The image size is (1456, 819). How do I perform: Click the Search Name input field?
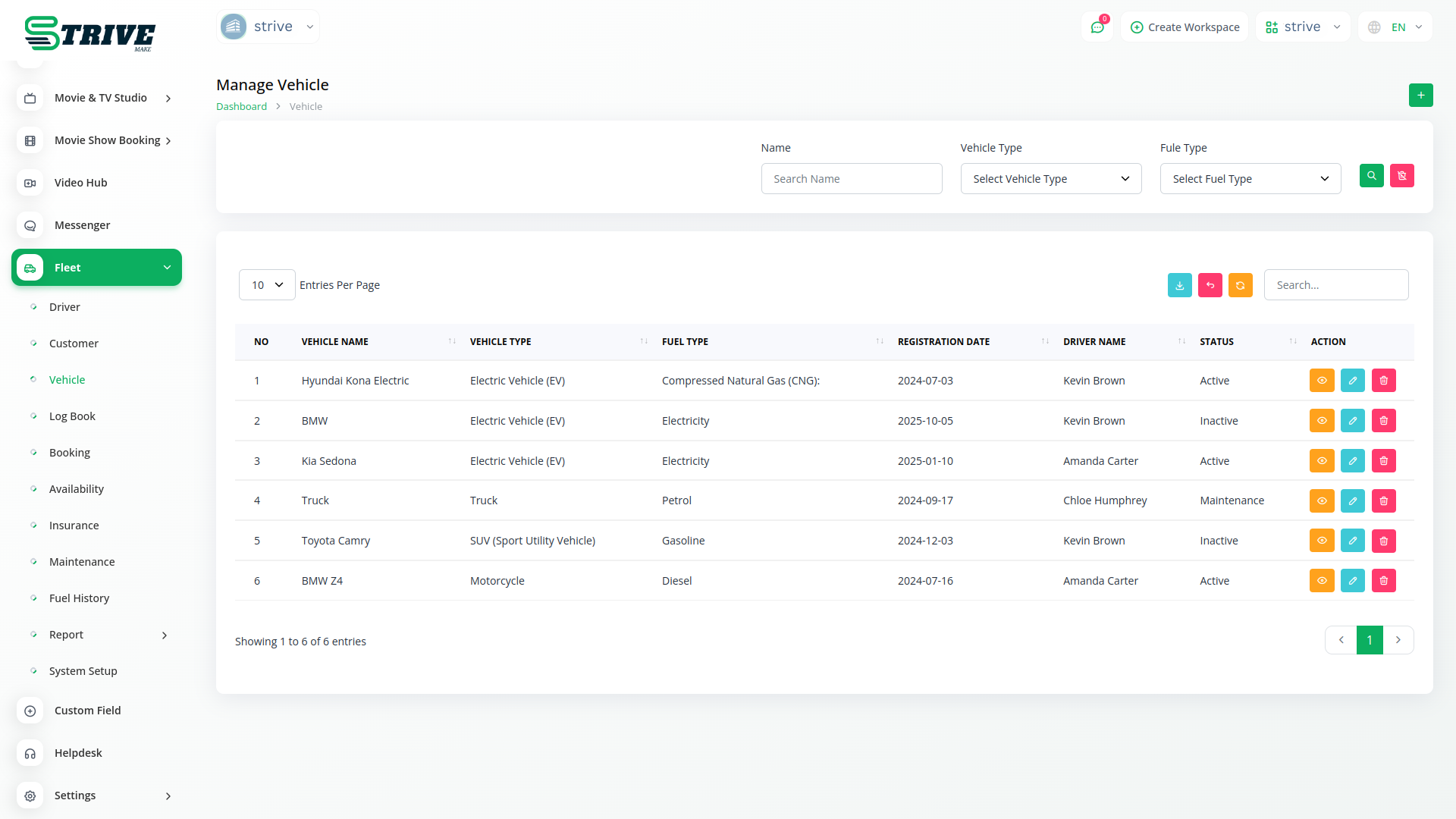[x=851, y=179]
